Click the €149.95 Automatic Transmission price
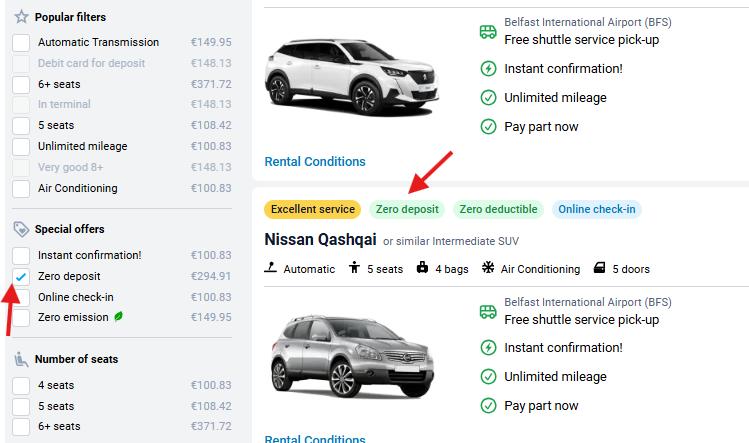The width and height of the screenshot is (749, 443). point(211,42)
